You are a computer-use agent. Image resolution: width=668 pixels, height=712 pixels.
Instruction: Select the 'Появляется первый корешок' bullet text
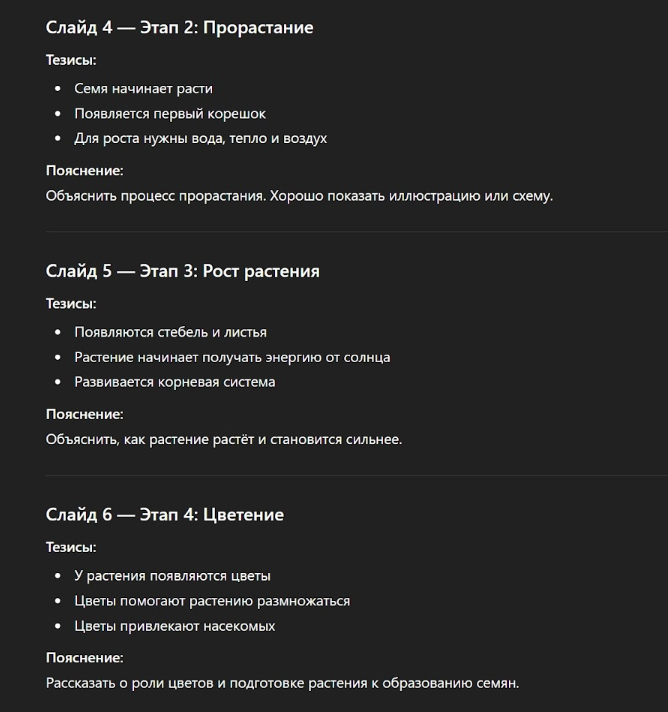point(170,114)
